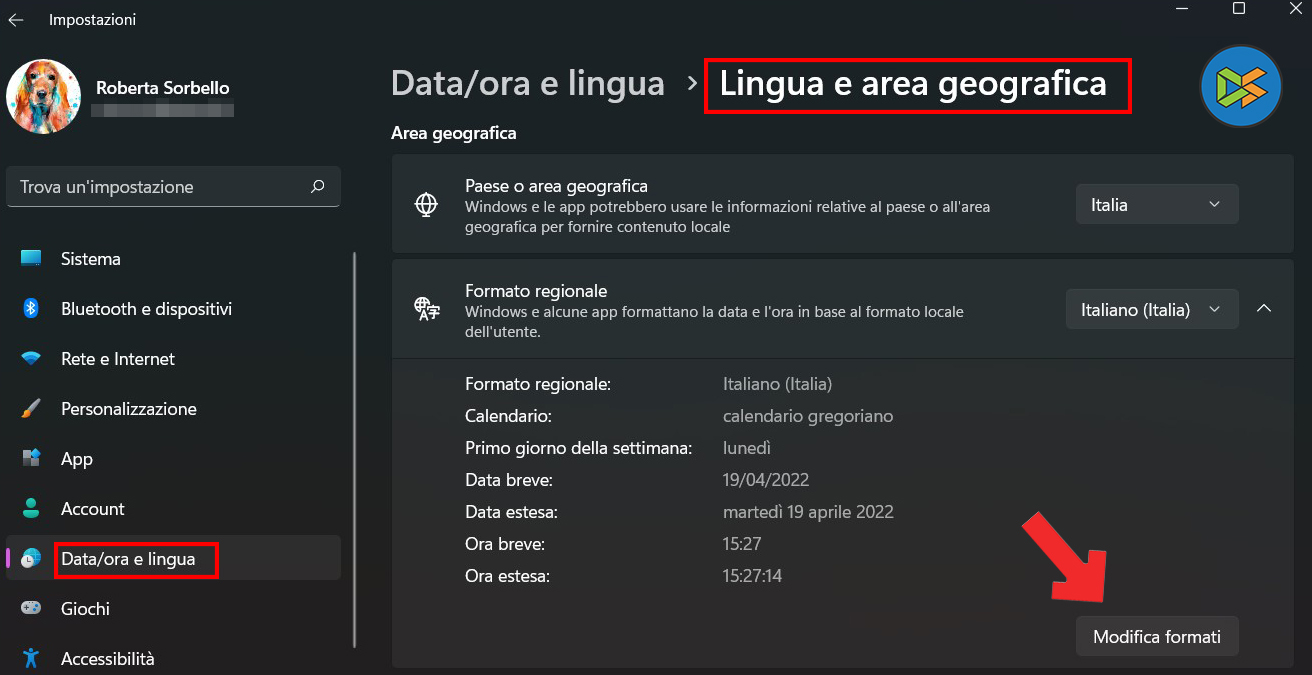Click the Modifica formati button

(x=1157, y=637)
